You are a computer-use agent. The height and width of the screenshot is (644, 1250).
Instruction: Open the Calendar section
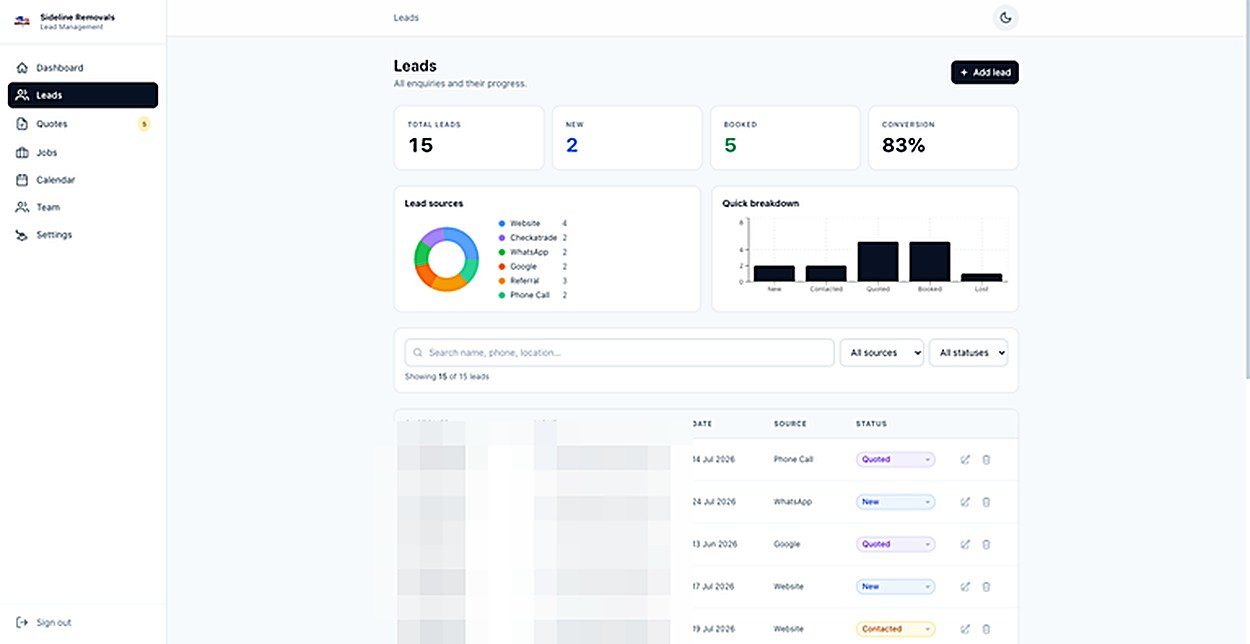(x=83, y=180)
